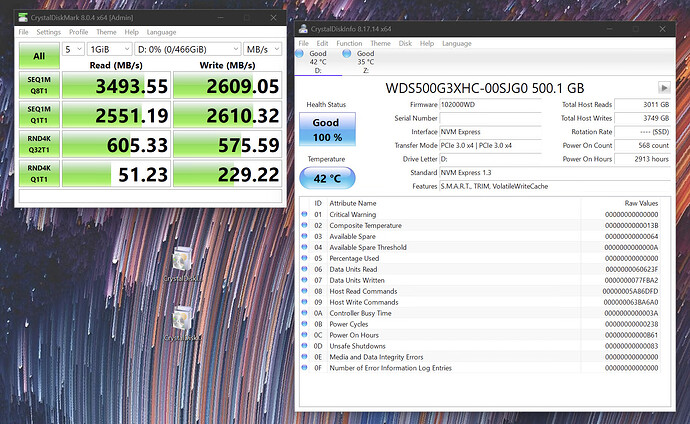Click status dot for Controller Busy Time
This screenshot has height=424, width=690.
304,313
